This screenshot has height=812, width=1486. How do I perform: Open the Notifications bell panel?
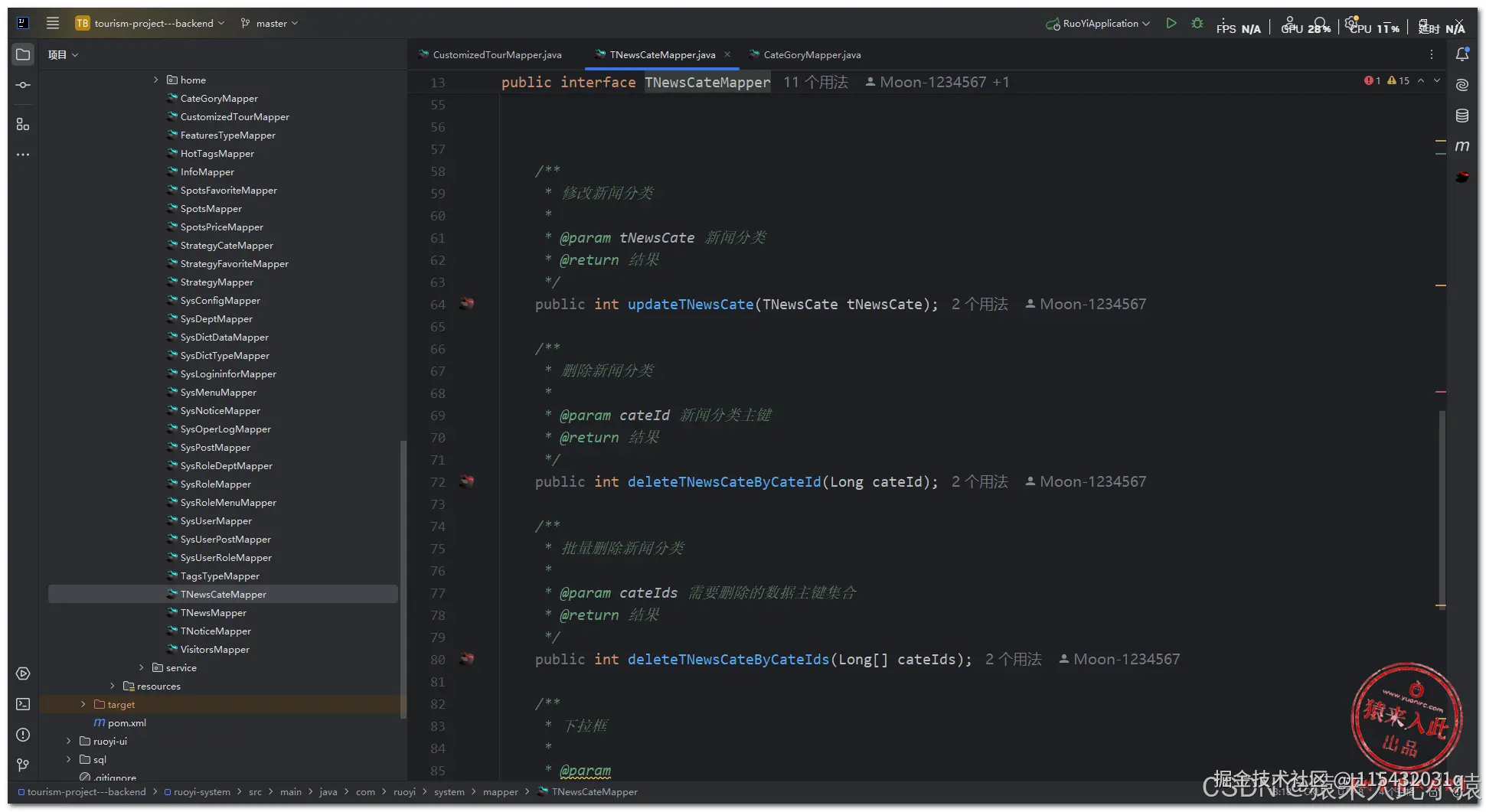tap(1462, 54)
